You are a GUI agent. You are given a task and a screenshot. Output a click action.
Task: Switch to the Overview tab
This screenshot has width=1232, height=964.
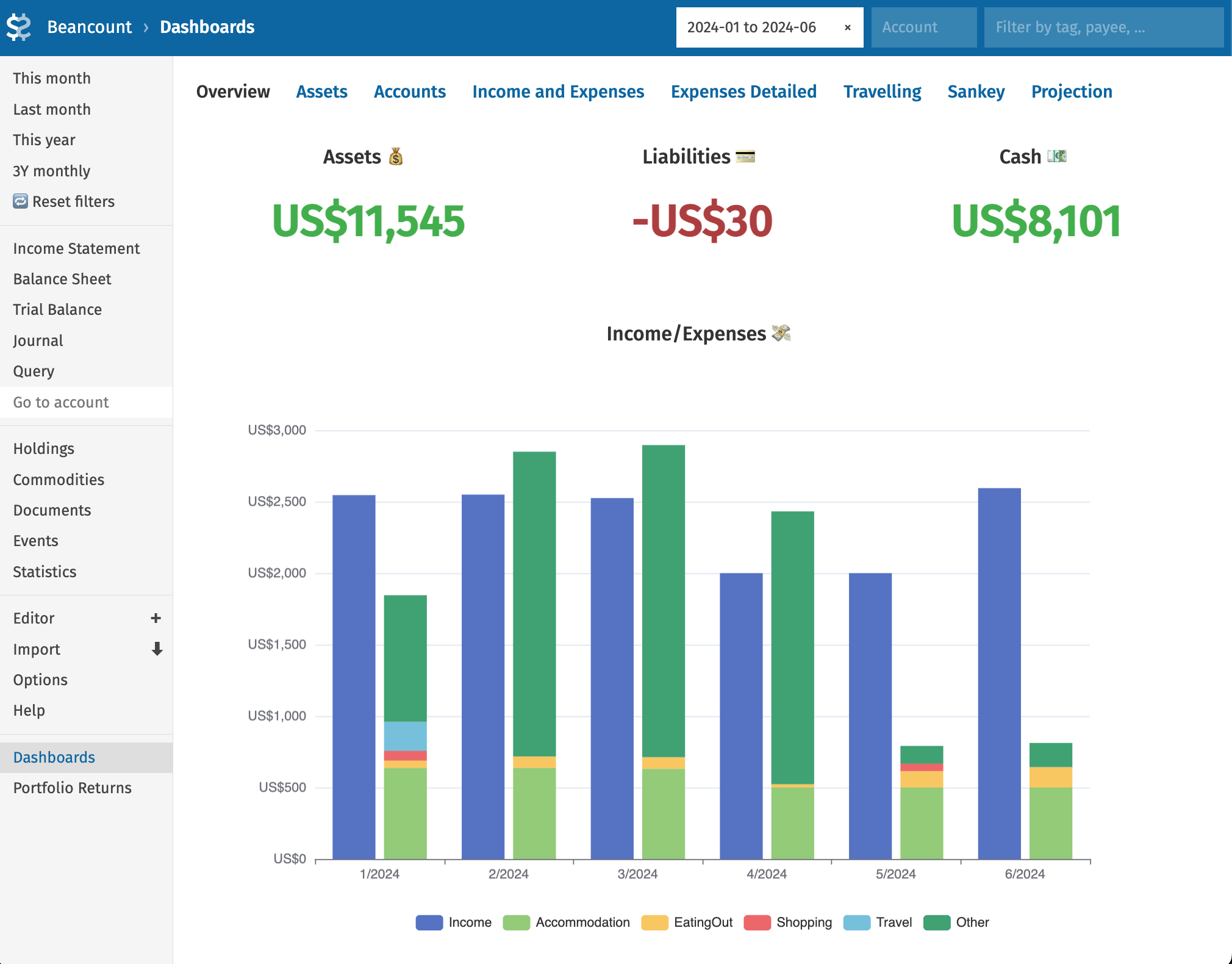coord(233,92)
